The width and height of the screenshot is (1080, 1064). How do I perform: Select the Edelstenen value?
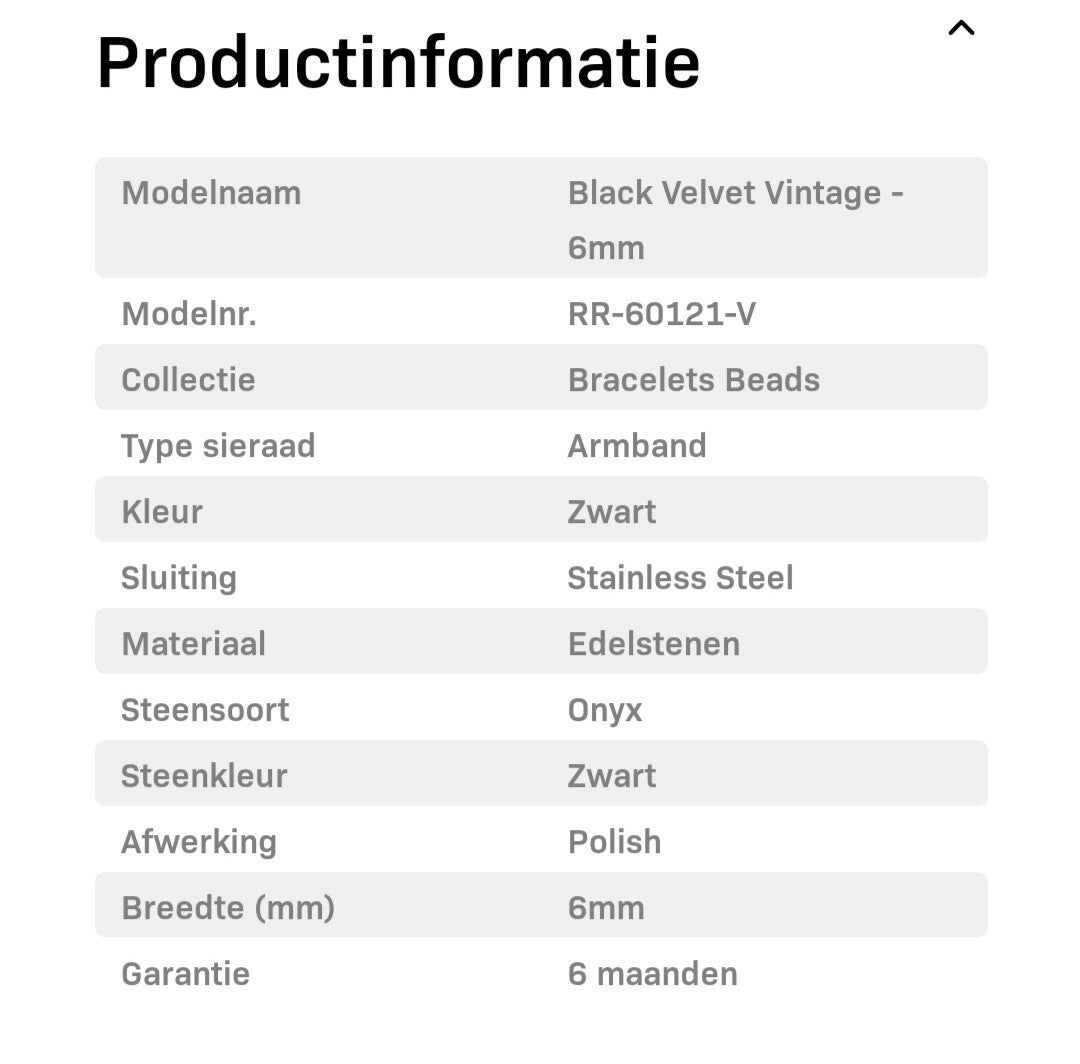point(653,644)
